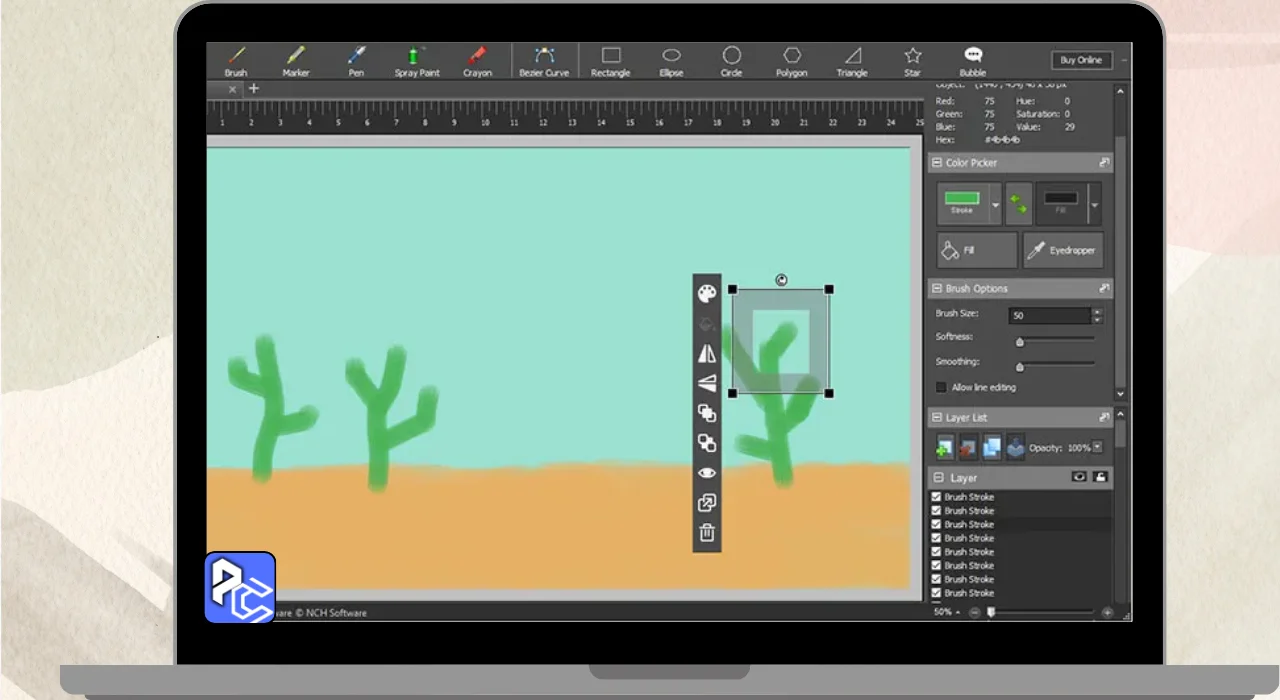Merge layers using the Layer List icon

[x=1015, y=447]
